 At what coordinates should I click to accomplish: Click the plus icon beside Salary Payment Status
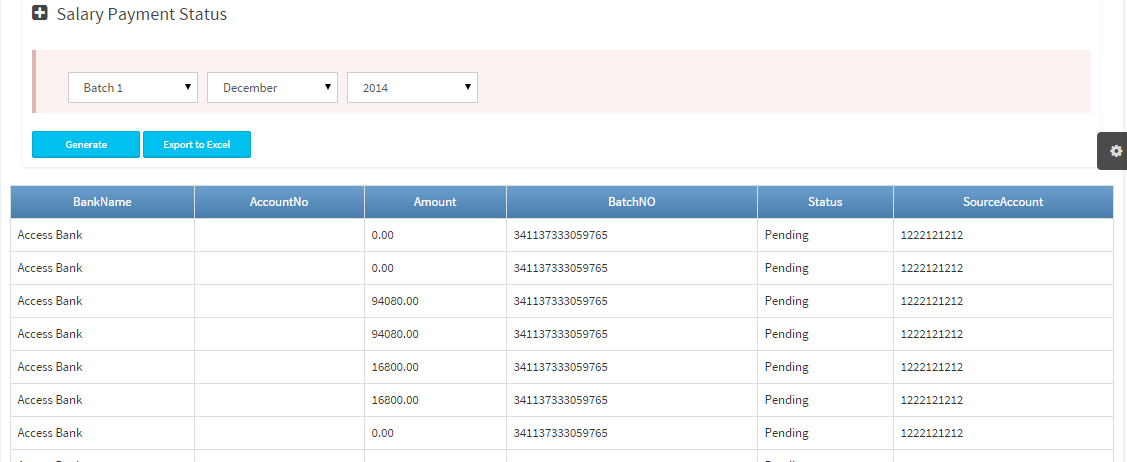tap(40, 14)
